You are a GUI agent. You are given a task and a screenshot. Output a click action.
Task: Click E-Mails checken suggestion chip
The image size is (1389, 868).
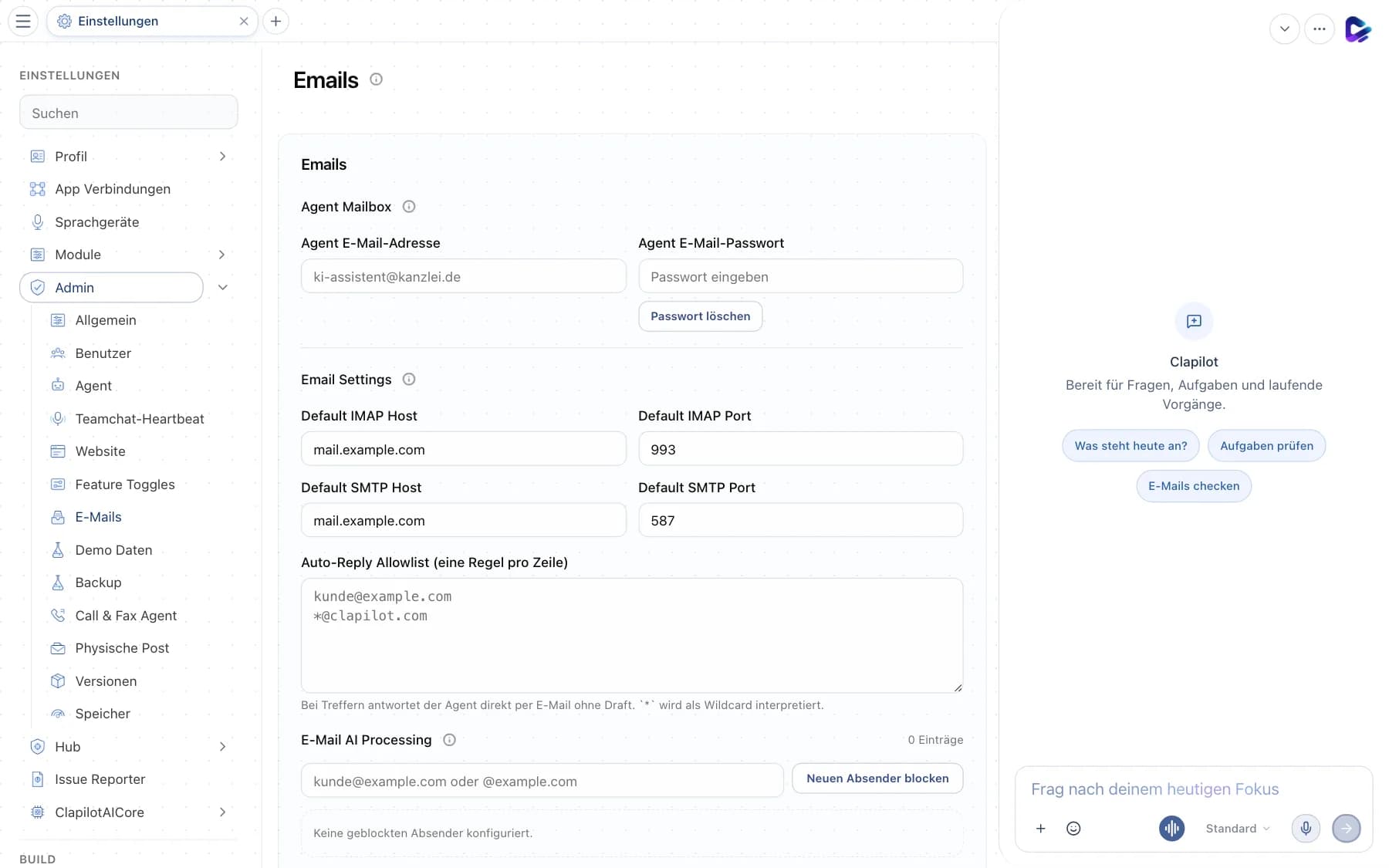point(1194,486)
